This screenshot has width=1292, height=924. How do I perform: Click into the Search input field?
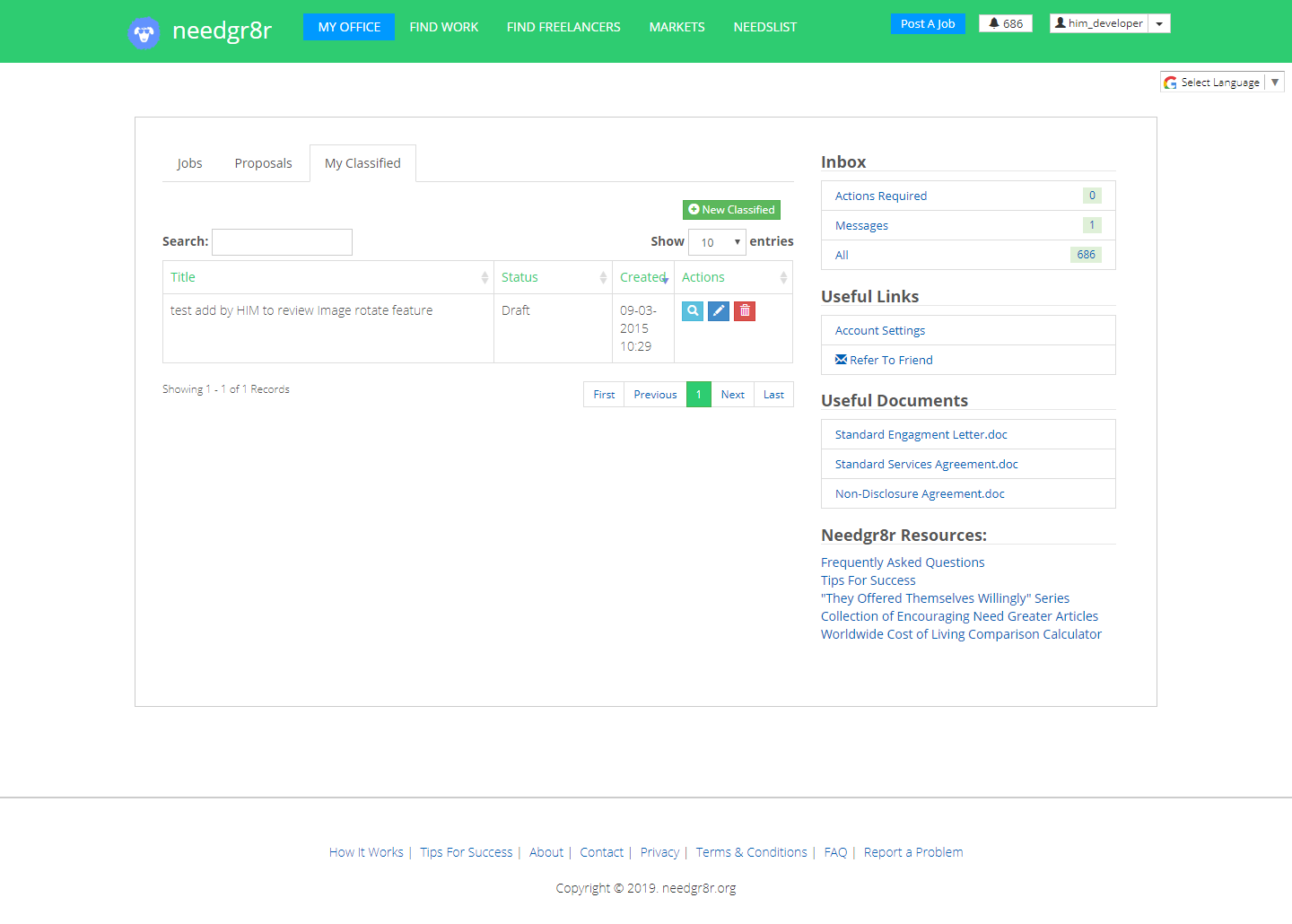point(282,242)
